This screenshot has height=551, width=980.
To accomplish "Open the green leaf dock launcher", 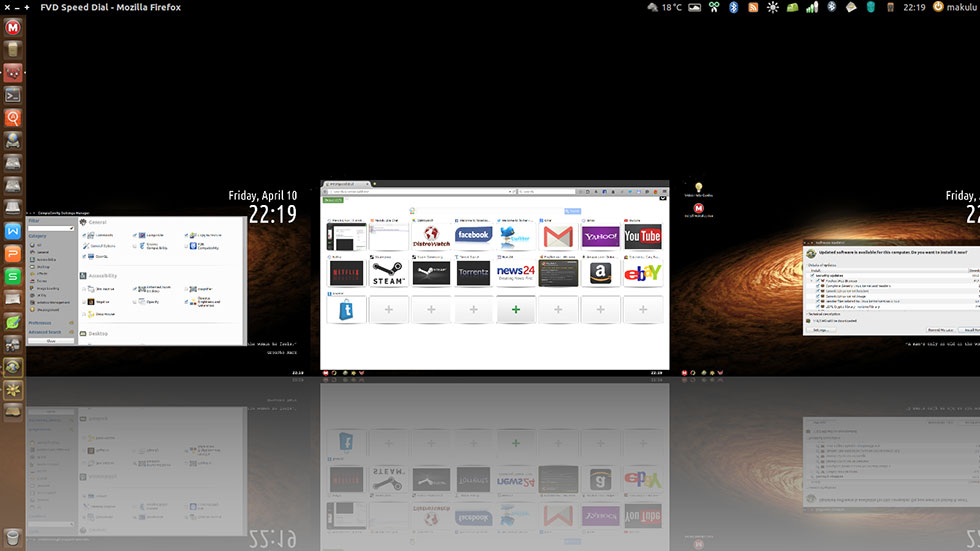I will (x=12, y=322).
